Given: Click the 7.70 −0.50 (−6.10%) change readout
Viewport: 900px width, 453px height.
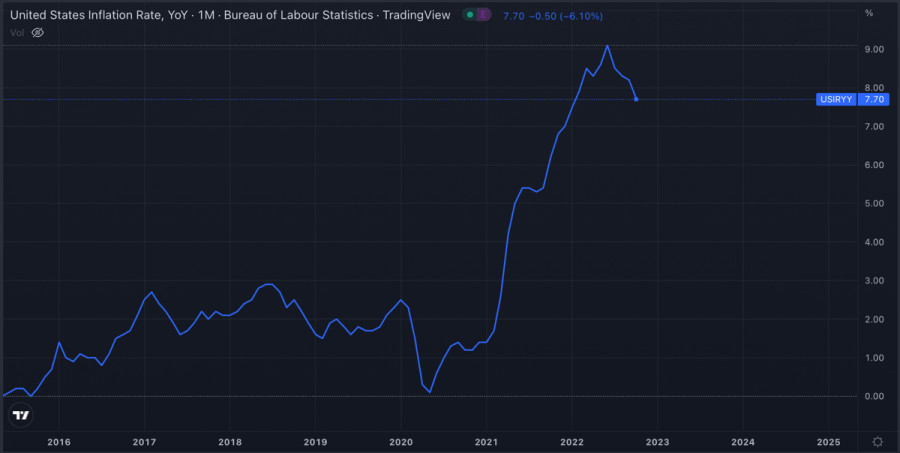Looking at the screenshot, I should click(546, 15).
